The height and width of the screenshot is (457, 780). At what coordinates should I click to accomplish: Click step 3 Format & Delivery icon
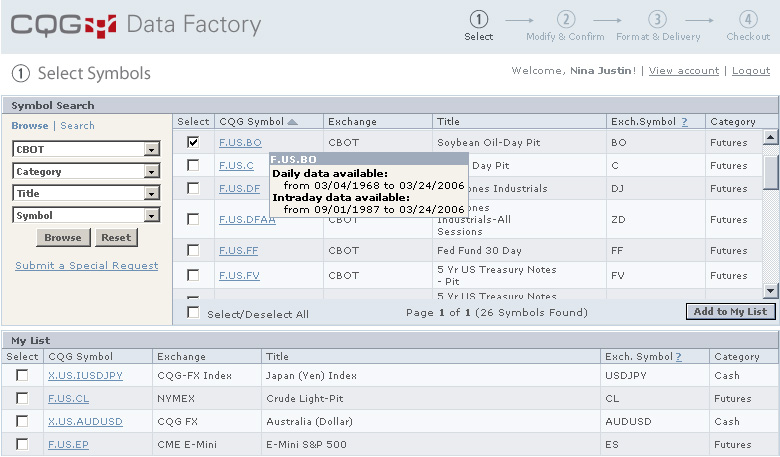click(657, 19)
